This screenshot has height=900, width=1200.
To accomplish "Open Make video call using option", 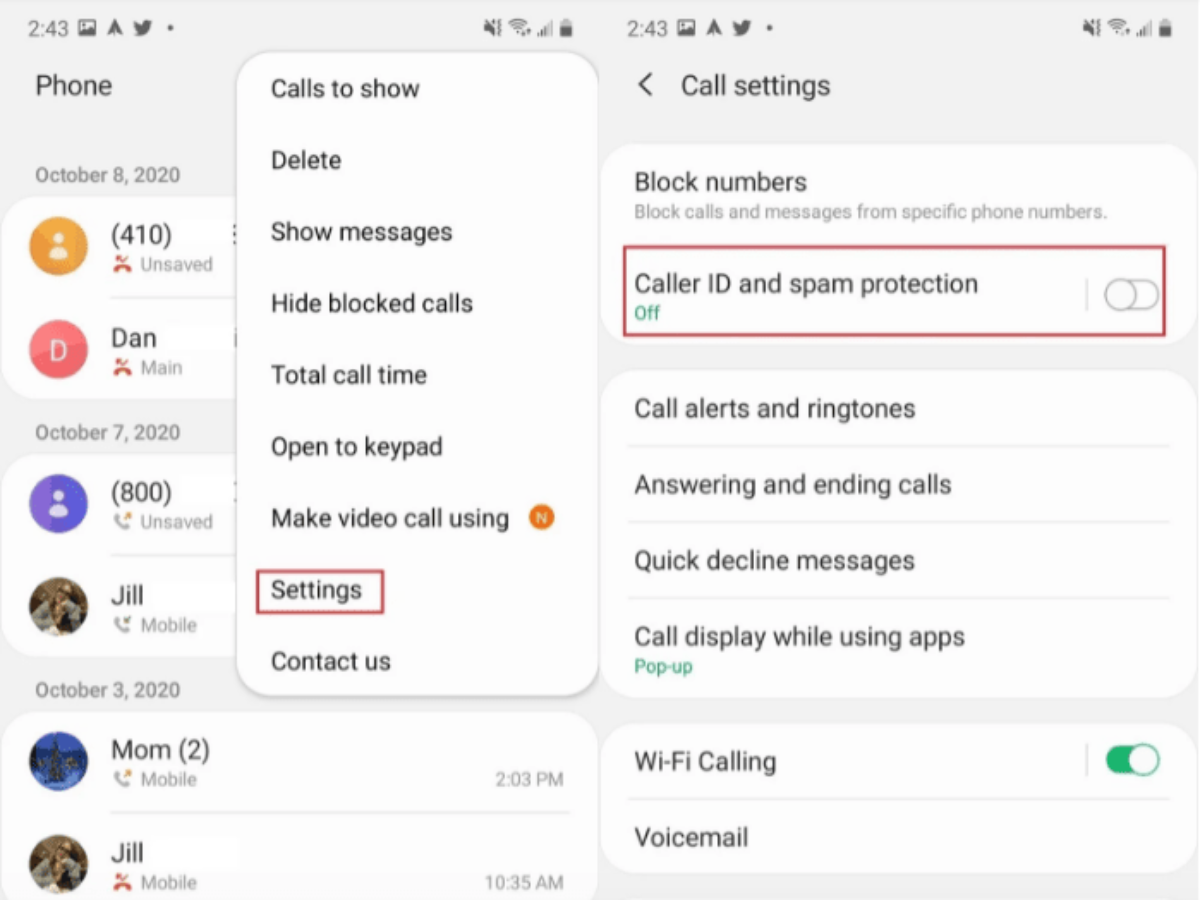I will 390,518.
